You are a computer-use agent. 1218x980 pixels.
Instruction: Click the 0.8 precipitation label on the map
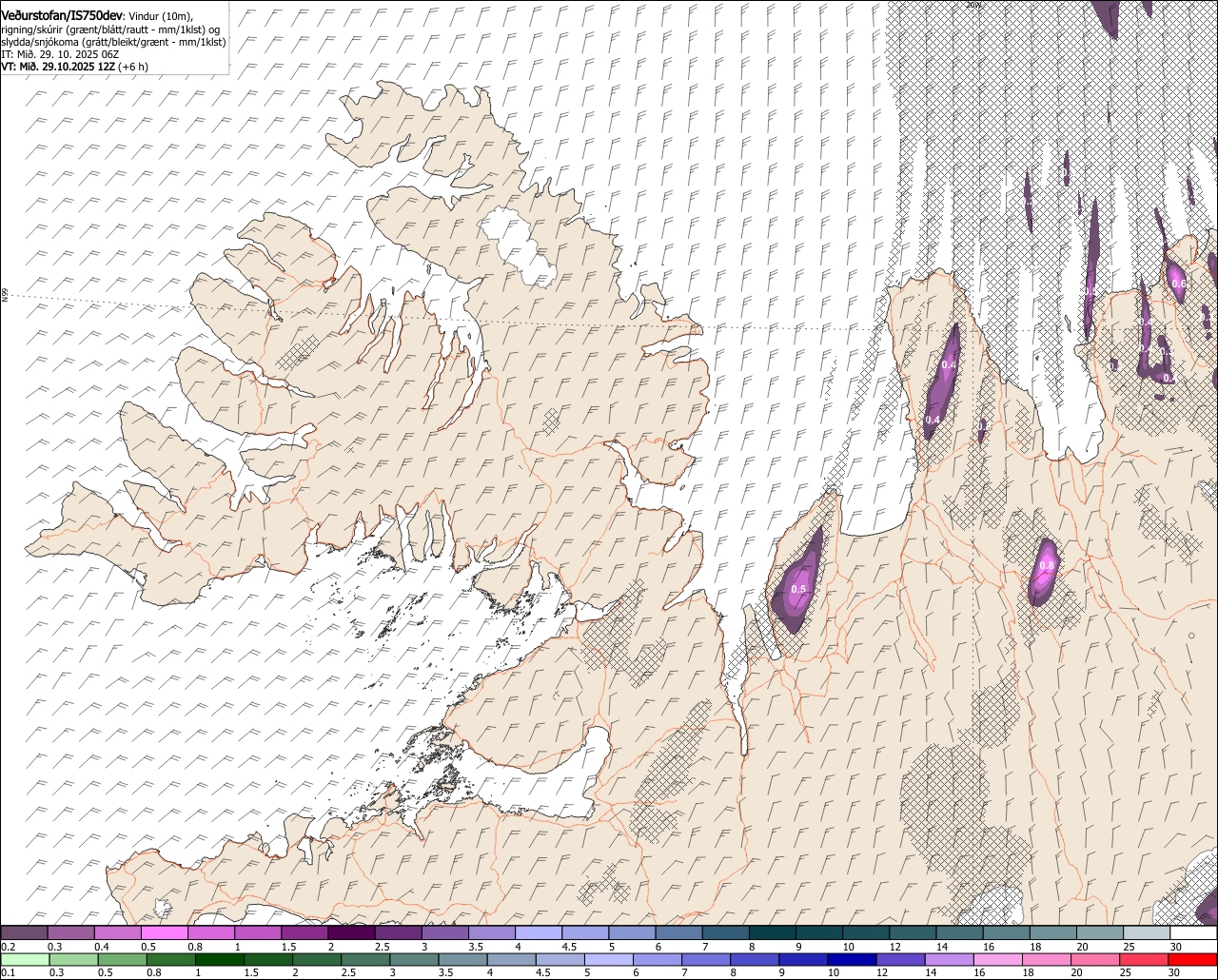coord(1047,565)
